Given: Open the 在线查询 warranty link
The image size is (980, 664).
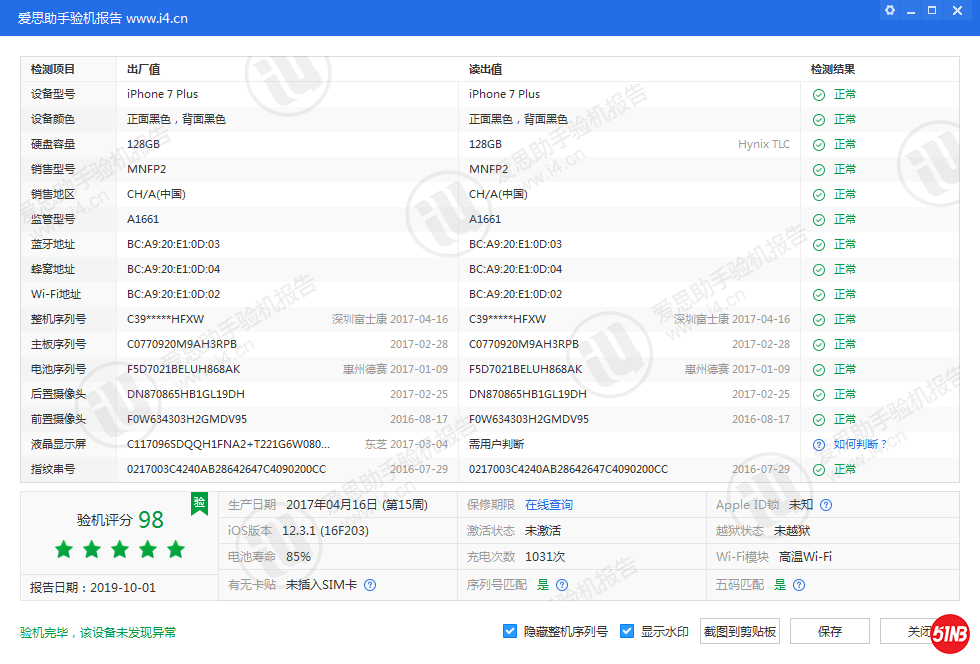Looking at the screenshot, I should point(549,506).
